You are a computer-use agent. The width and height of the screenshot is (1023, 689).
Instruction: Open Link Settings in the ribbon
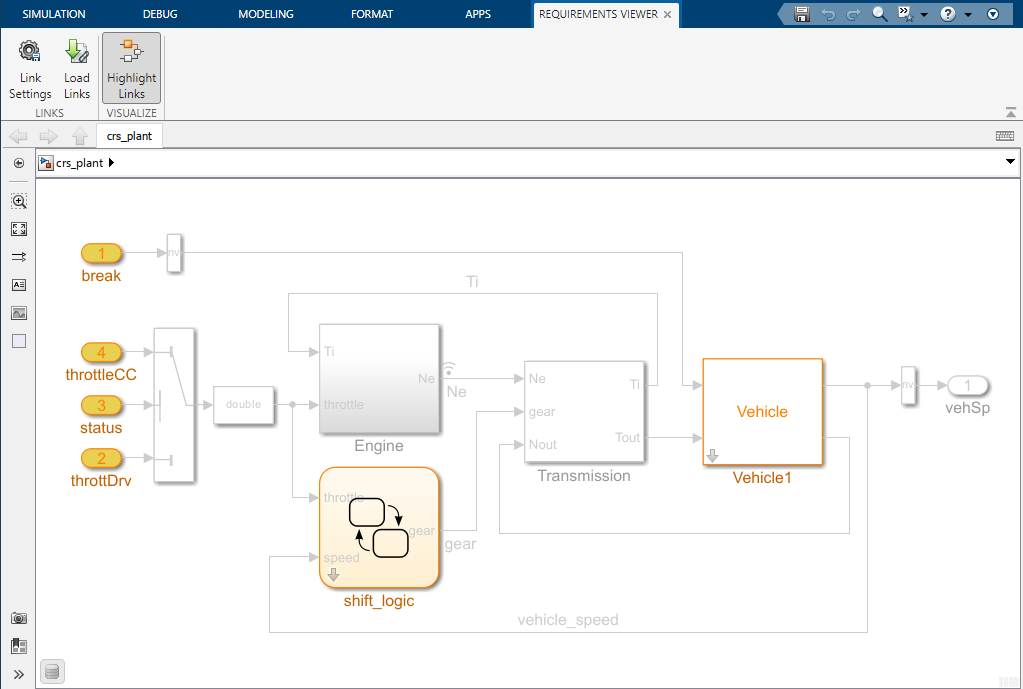point(30,69)
